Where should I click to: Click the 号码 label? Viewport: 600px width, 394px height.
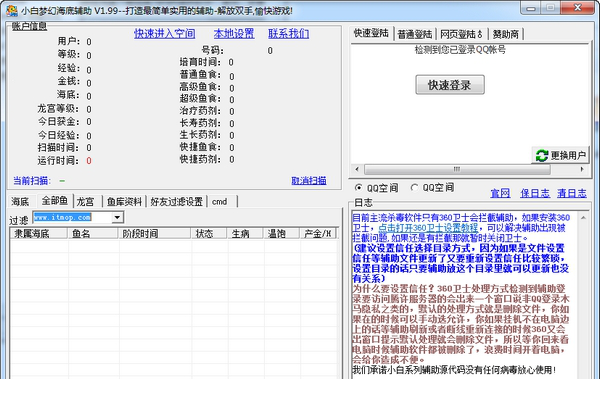(x=212, y=50)
